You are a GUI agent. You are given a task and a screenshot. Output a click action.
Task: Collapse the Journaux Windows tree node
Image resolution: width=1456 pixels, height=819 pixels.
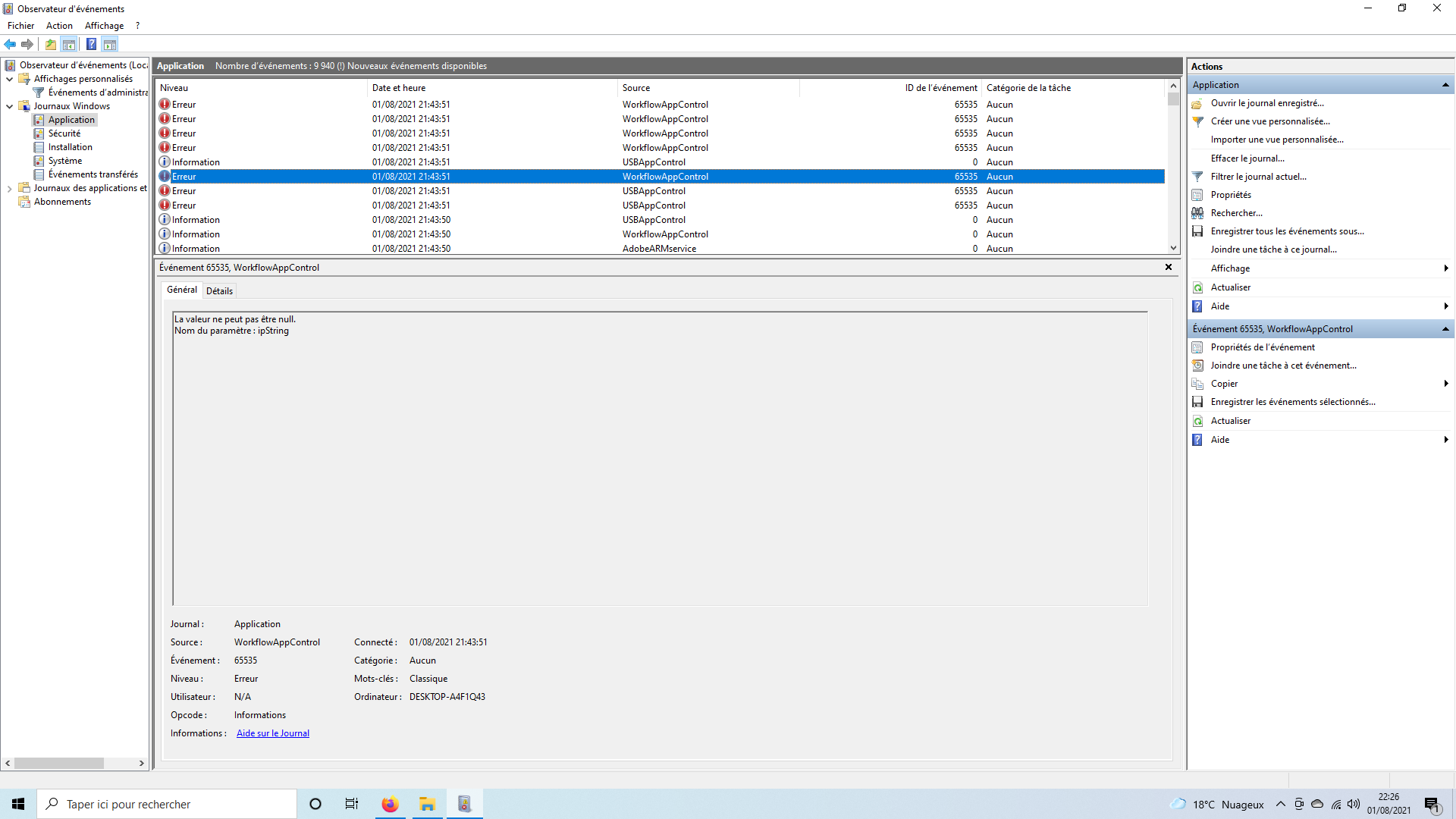pos(9,106)
